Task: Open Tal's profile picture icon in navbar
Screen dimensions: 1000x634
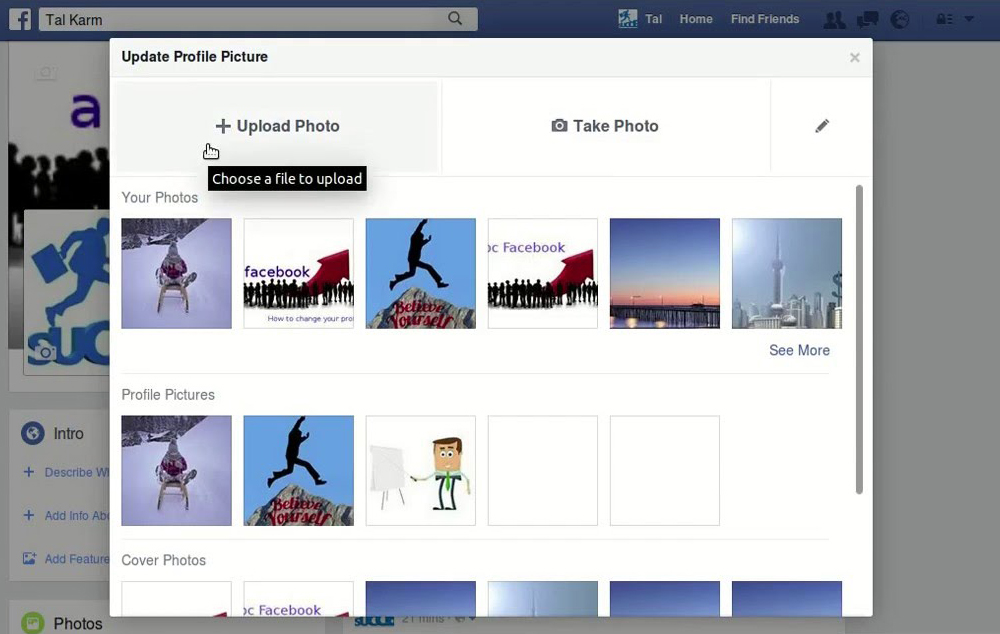Action: (628, 19)
